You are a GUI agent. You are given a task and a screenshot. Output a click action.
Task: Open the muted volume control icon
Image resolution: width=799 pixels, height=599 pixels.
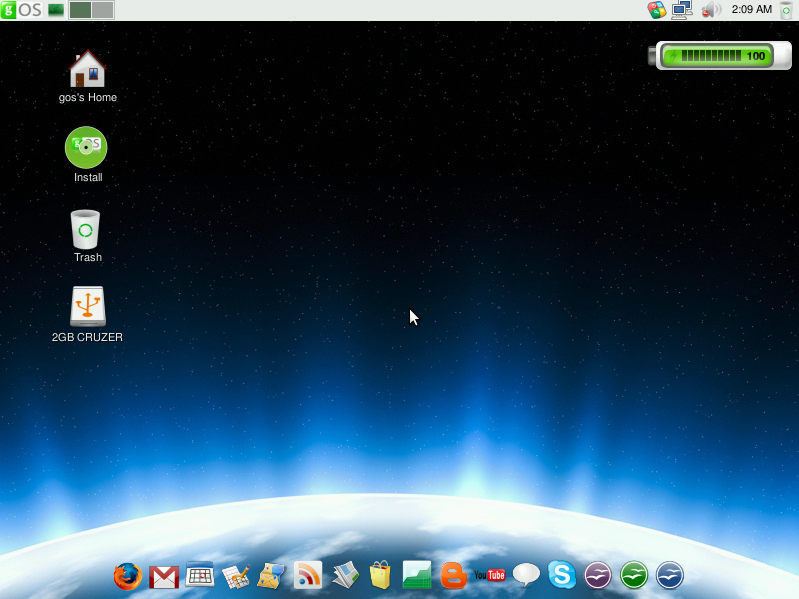pyautogui.click(x=710, y=10)
